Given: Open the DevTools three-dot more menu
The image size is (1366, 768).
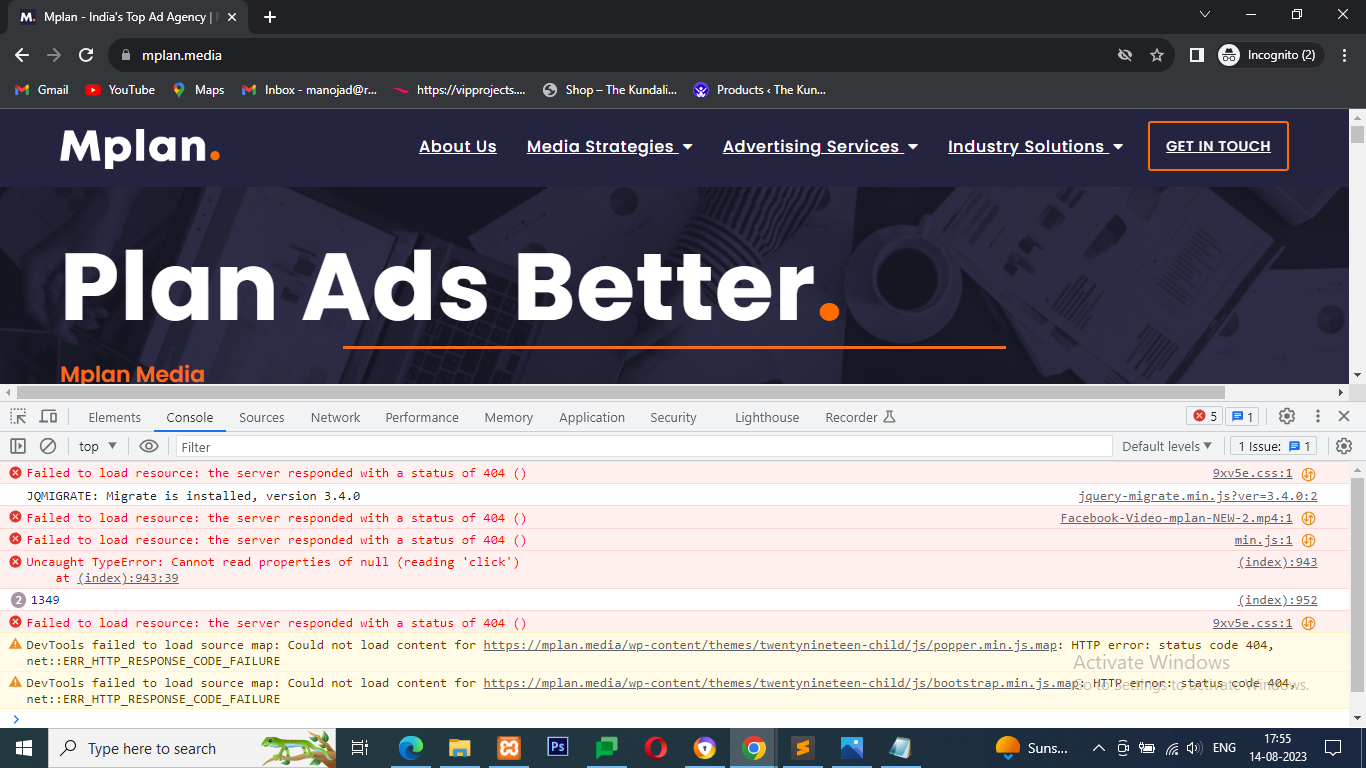Looking at the screenshot, I should (x=1317, y=416).
